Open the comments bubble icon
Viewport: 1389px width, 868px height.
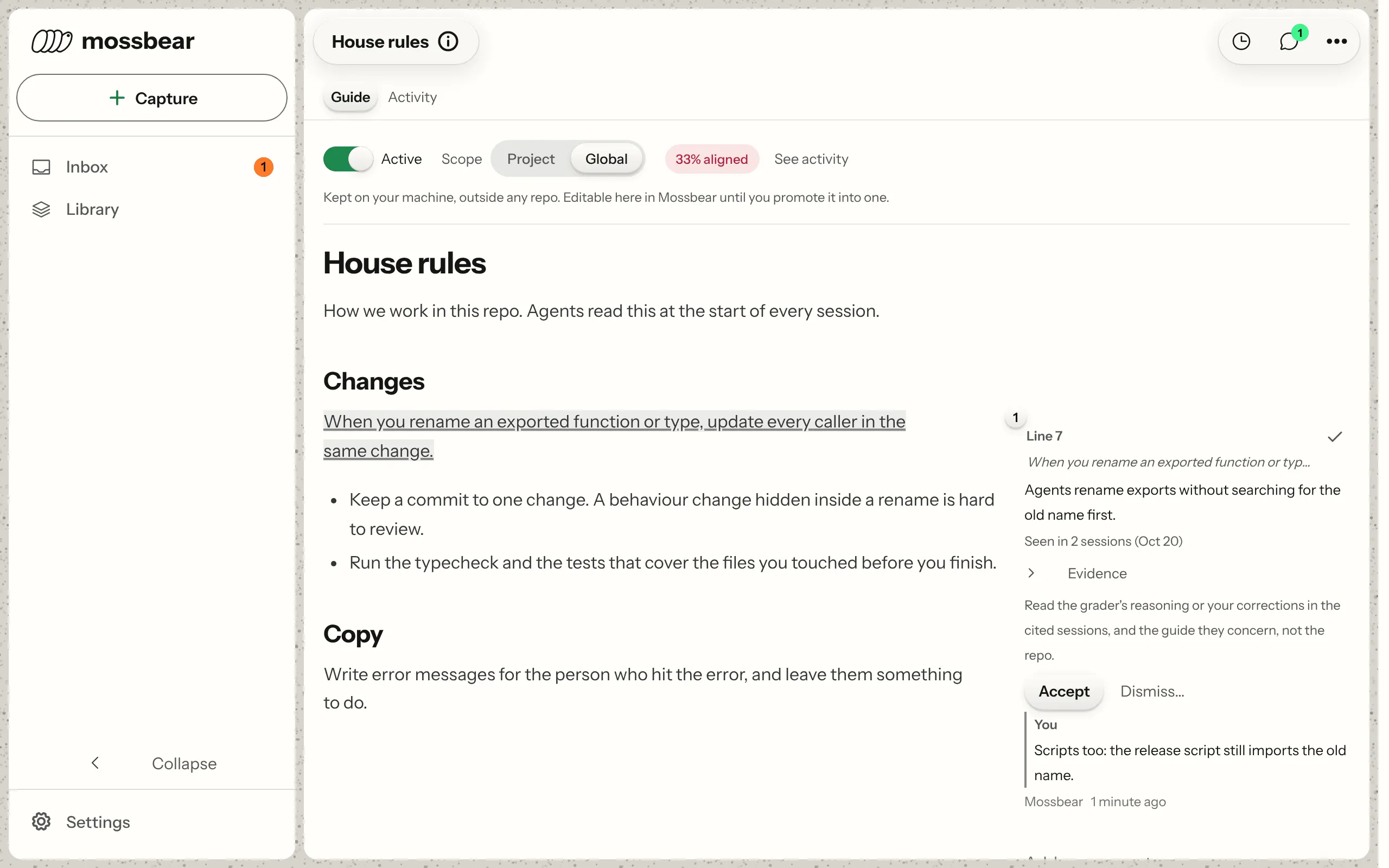point(1289,41)
